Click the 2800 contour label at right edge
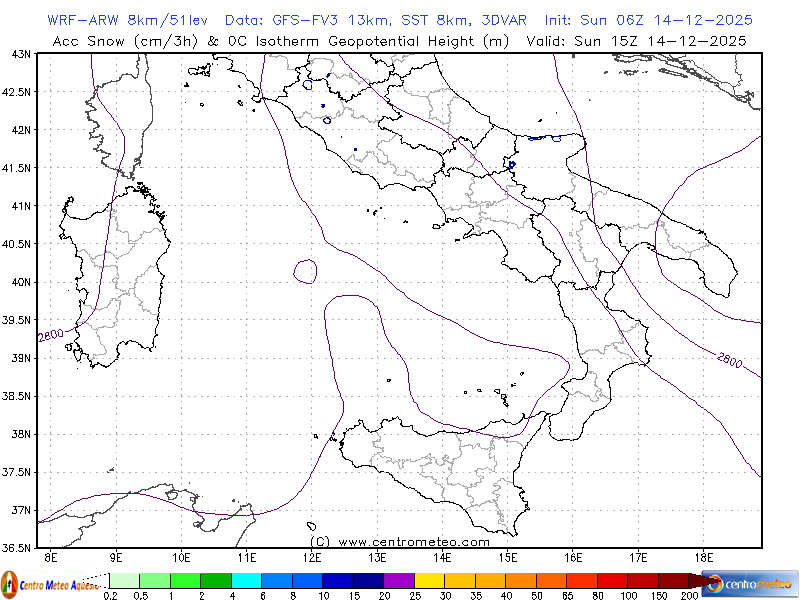This screenshot has height=600, width=800. tap(729, 359)
